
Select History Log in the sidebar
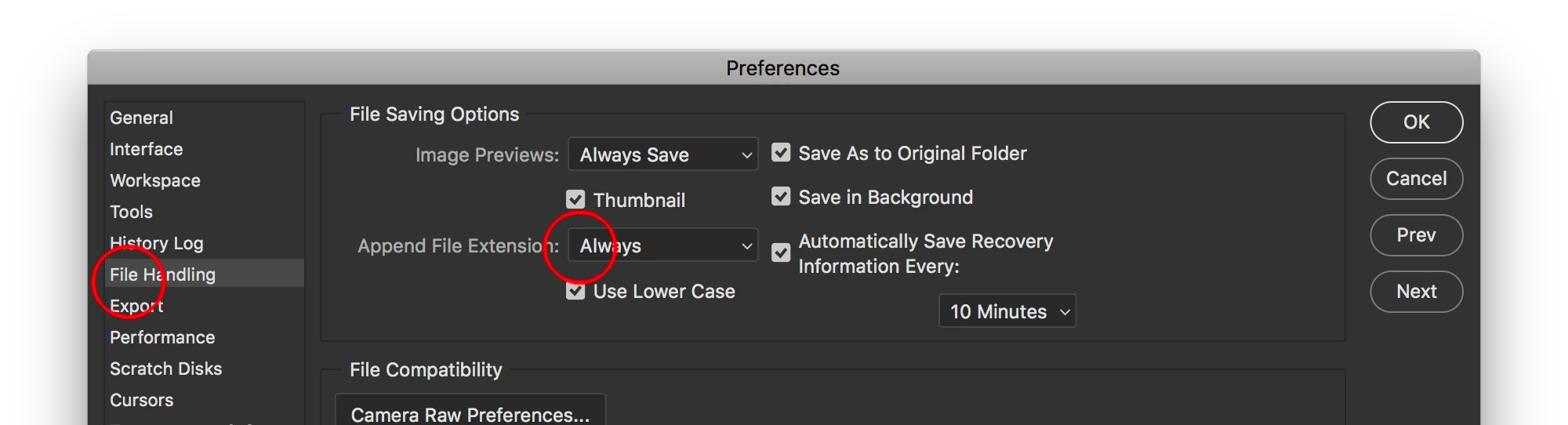[156, 243]
